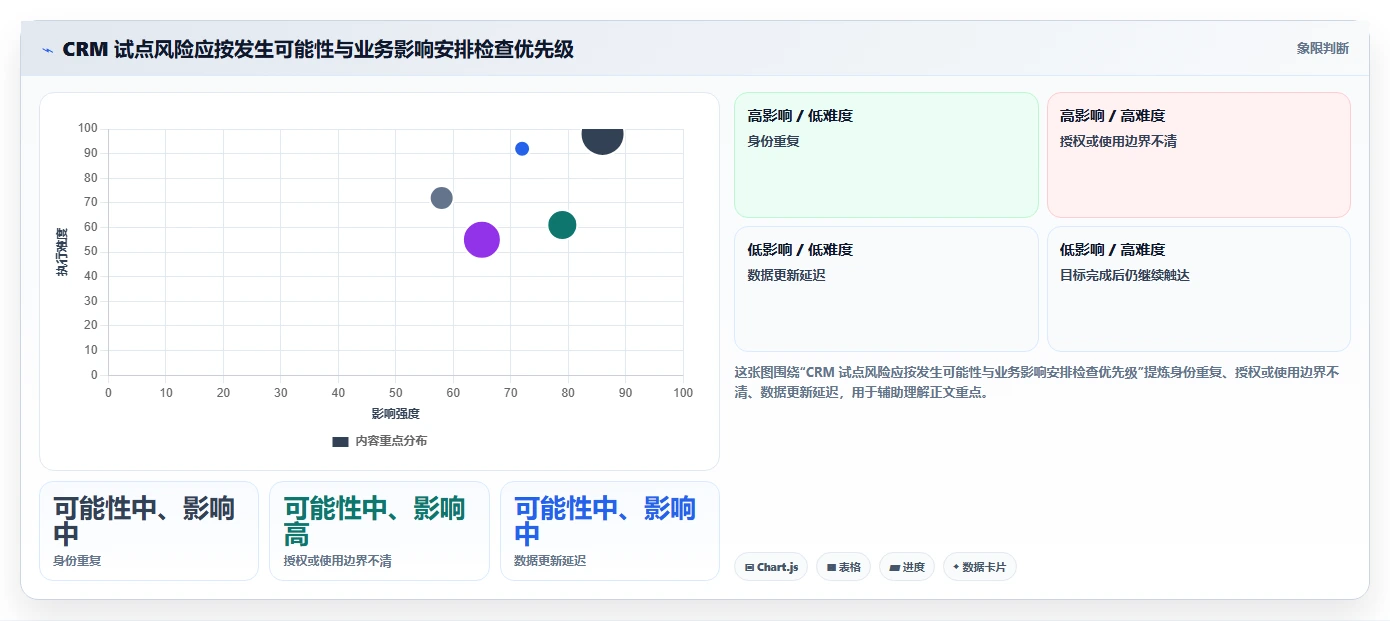Select the teal green bubble in the chart
1390x621 pixels.
click(x=562, y=225)
